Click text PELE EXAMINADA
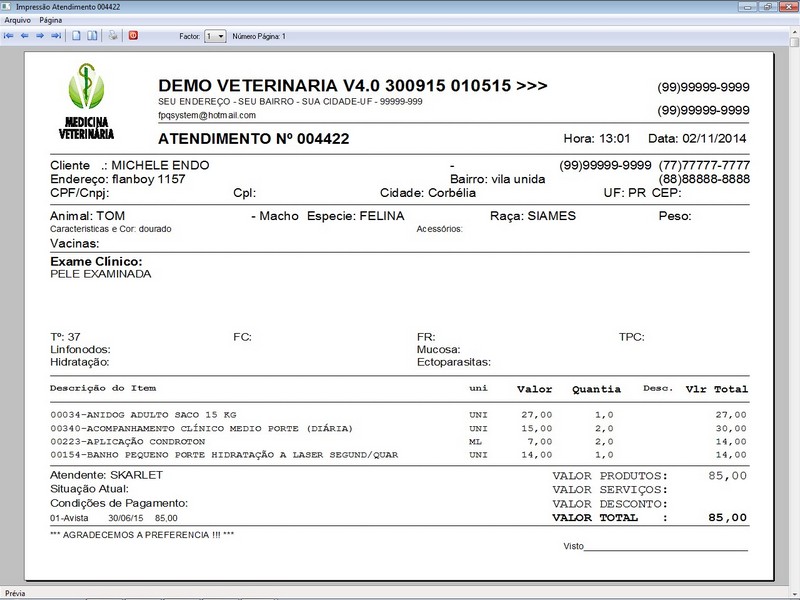Viewport: 800px width, 600px height. pyautogui.click(x=101, y=274)
